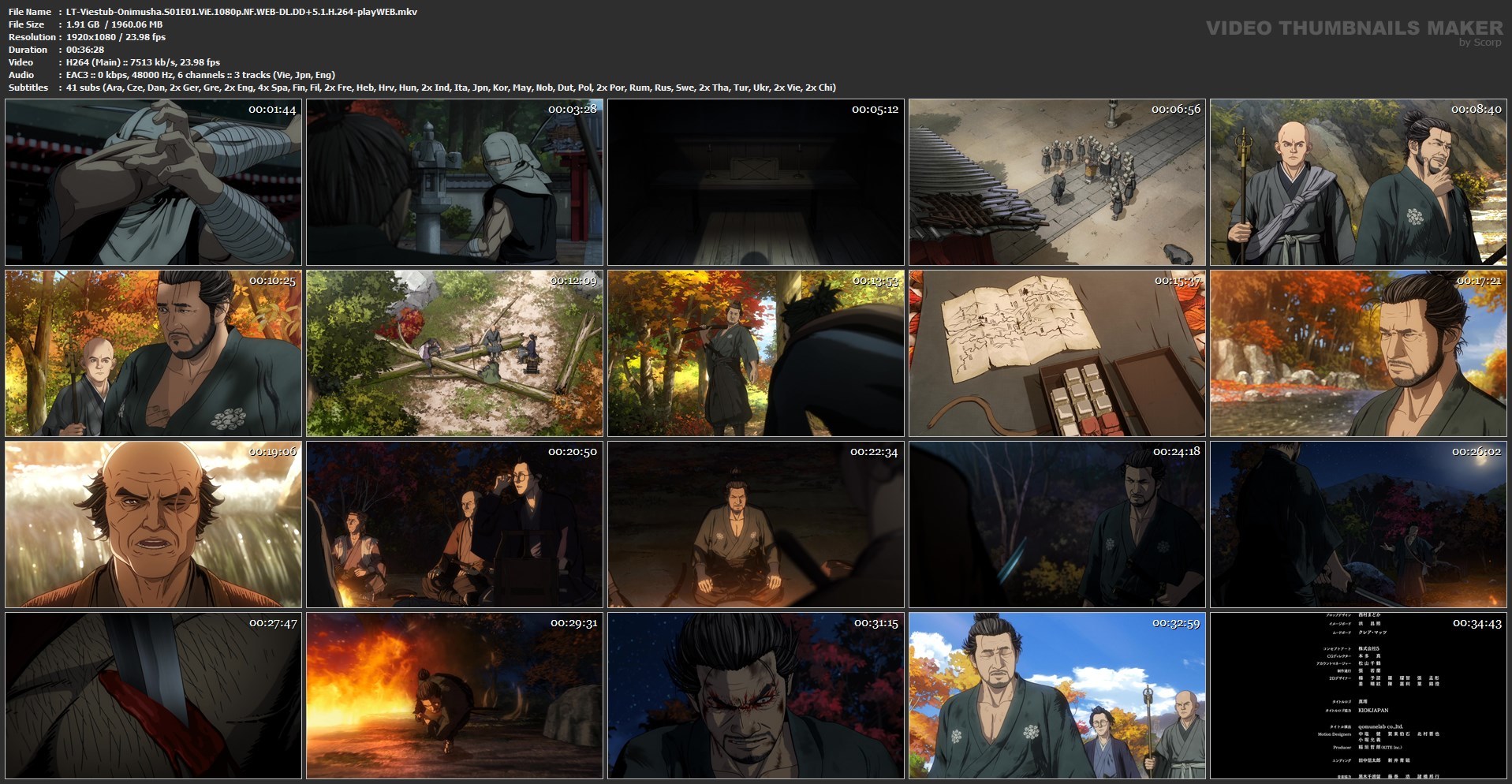Click the audio info line starting EAC3
The width and height of the screenshot is (1512, 784).
coord(200,75)
